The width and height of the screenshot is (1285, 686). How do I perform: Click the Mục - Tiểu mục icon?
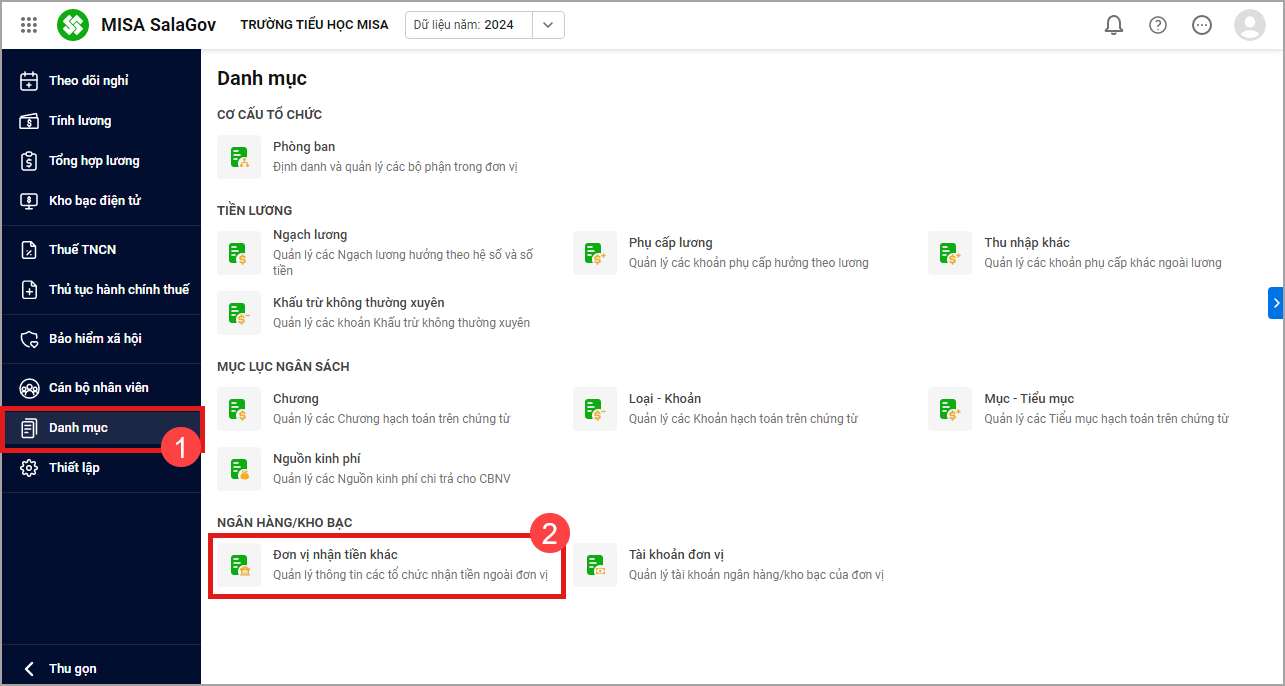(x=950, y=409)
